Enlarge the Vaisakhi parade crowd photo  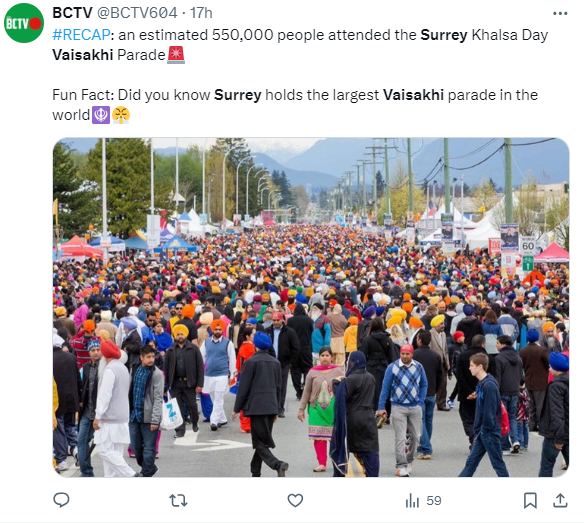[311, 307]
